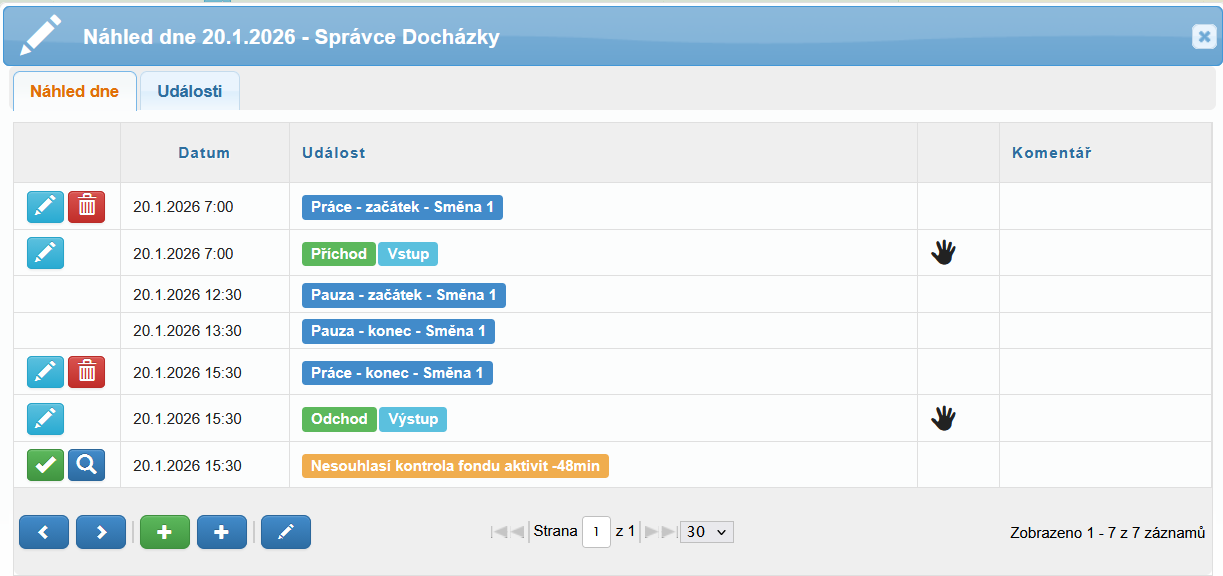Go to previous day with left arrow button
This screenshot has height=576, width=1223.
click(44, 533)
